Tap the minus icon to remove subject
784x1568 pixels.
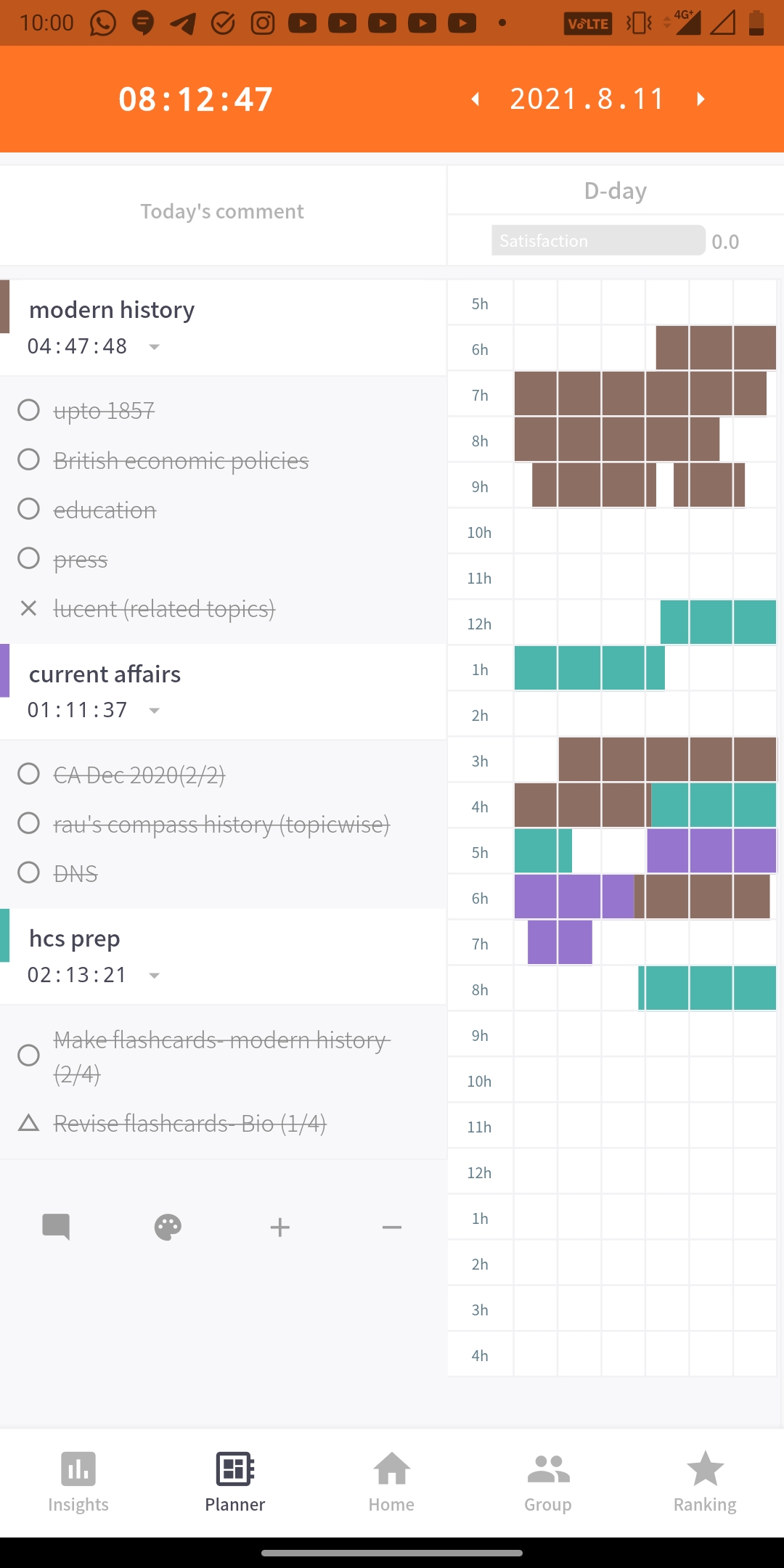(392, 1227)
